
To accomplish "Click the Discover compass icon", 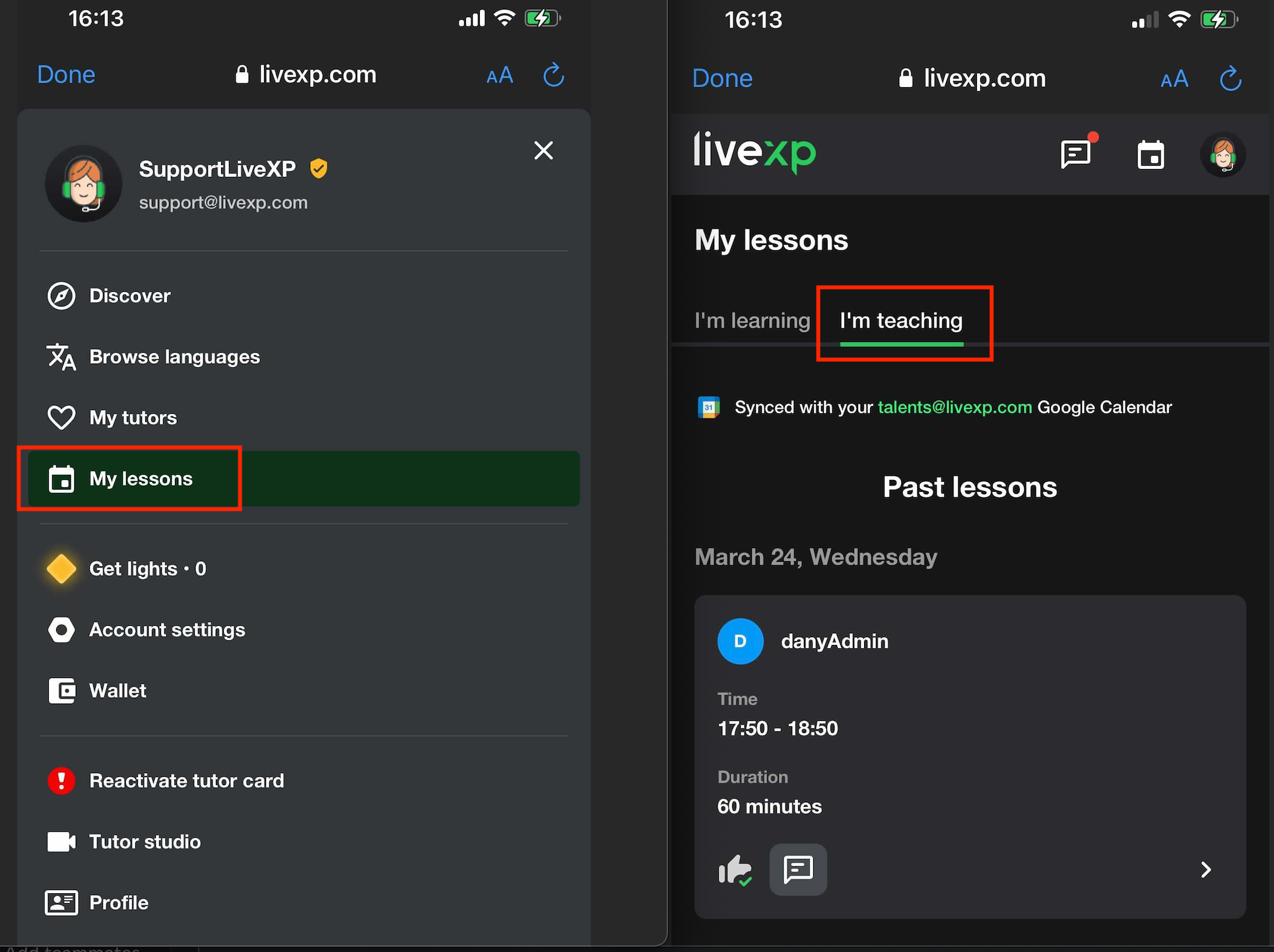I will tap(61, 296).
